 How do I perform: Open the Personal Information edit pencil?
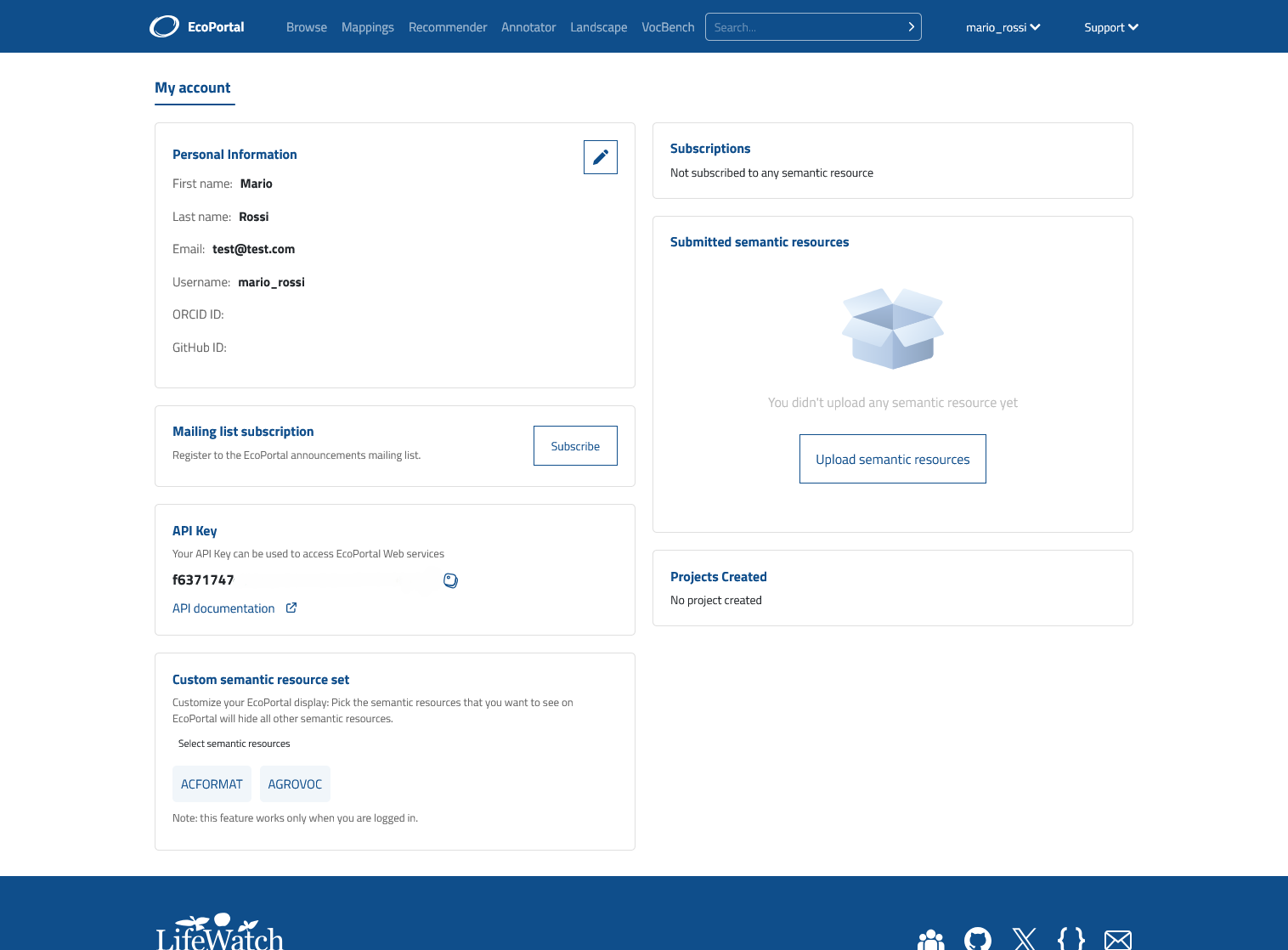(601, 157)
